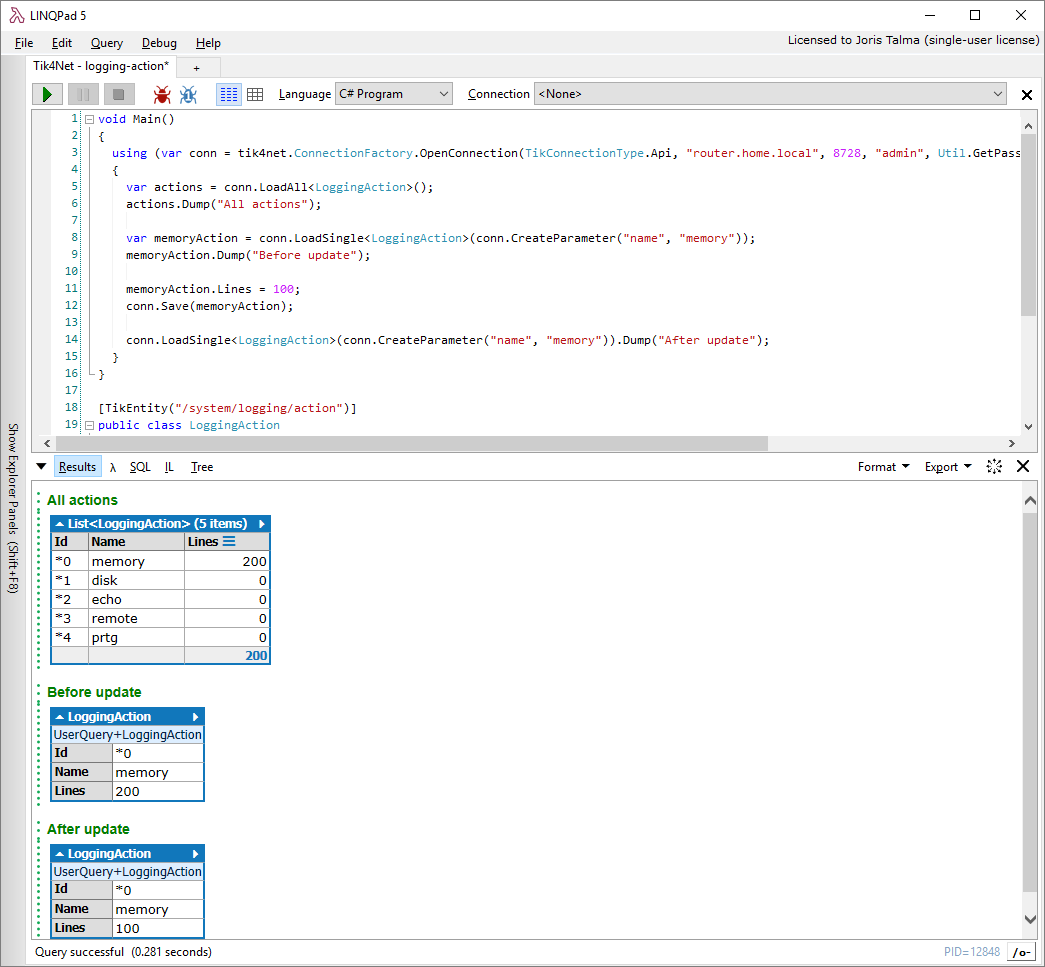Click the Lines total 200 link

pos(256,656)
